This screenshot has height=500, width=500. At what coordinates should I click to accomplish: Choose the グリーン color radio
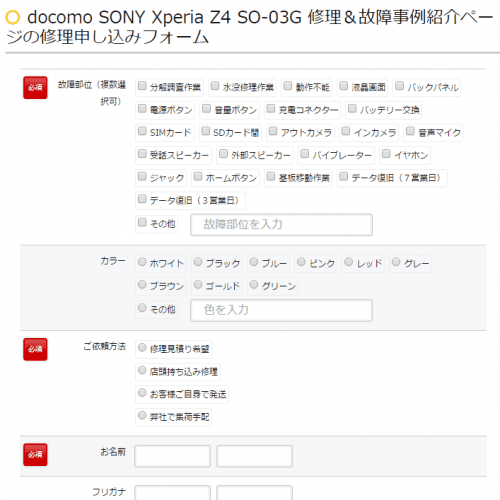254,285
